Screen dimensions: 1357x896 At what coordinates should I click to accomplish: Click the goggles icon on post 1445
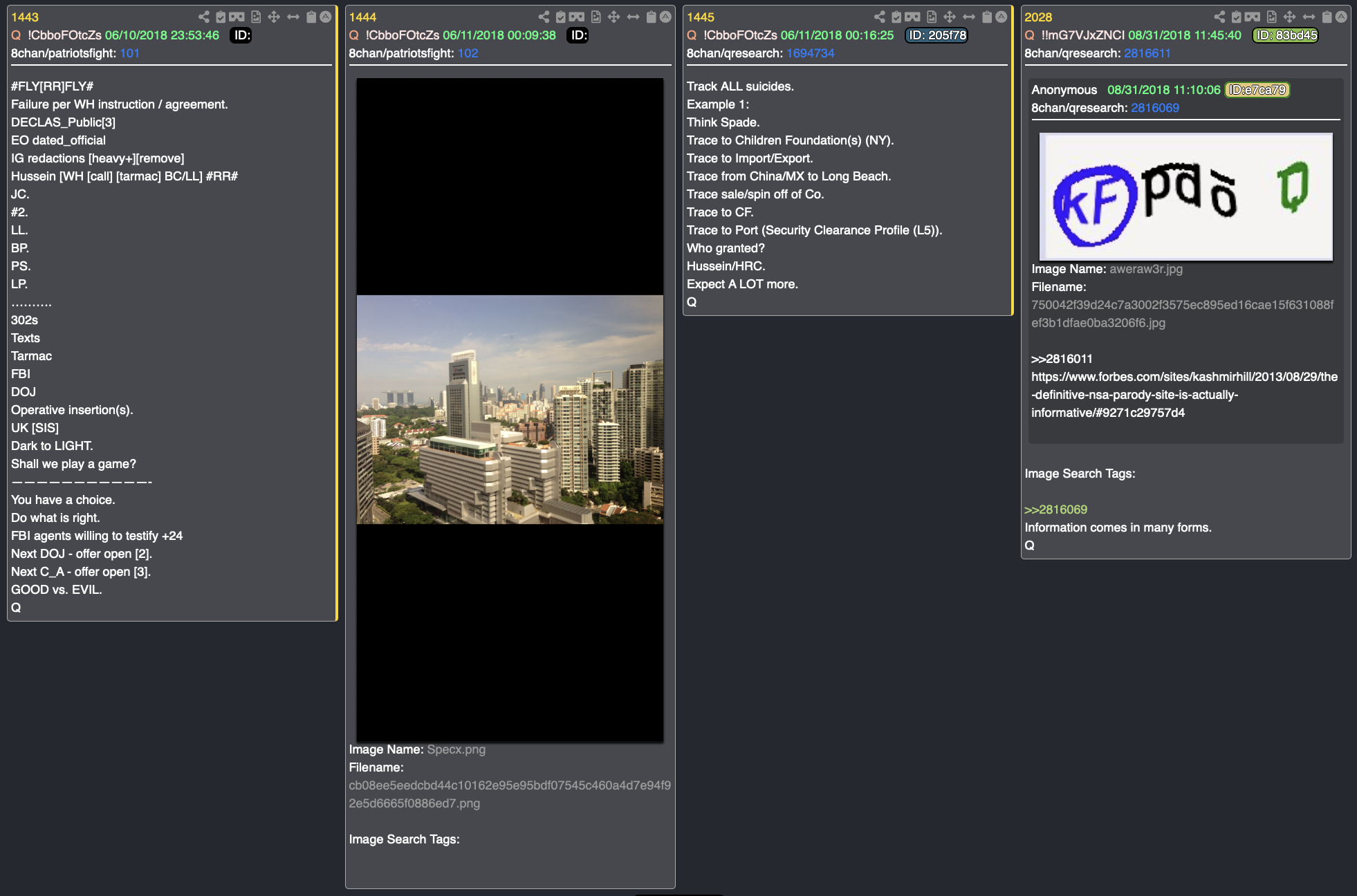pyautogui.click(x=913, y=17)
